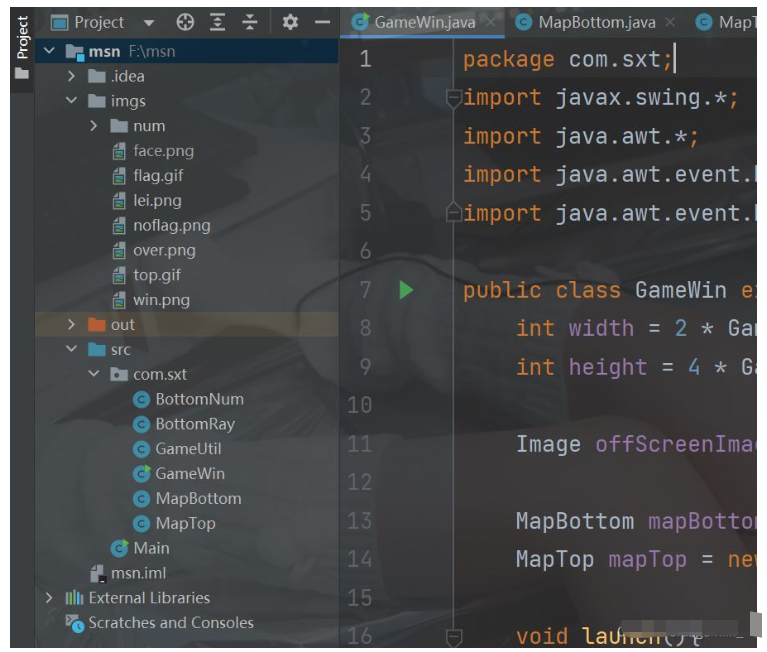Switch to the MapBottom.java tab
767x652 pixels.
pos(598,22)
